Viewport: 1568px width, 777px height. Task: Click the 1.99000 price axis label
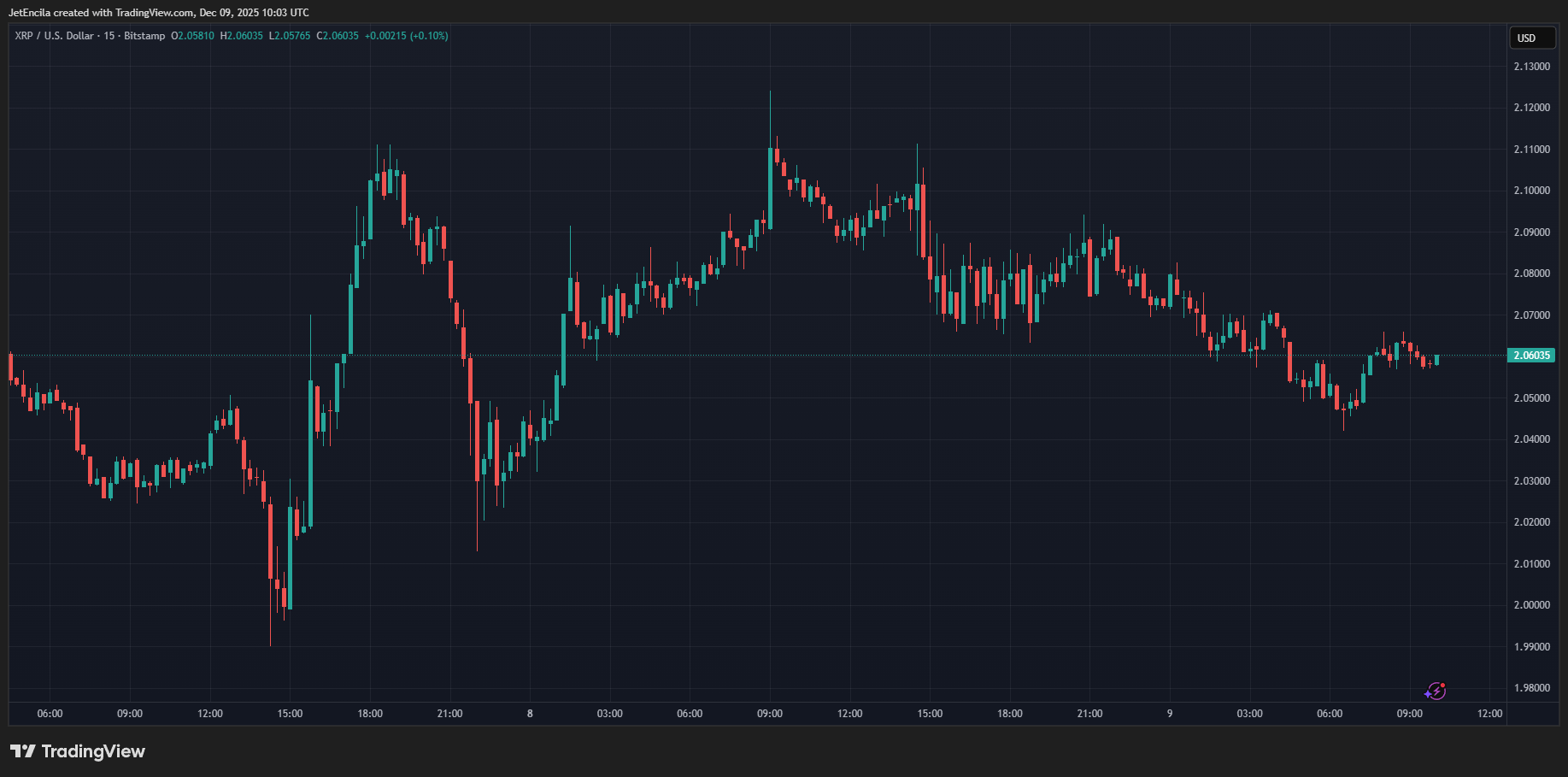[x=1532, y=647]
